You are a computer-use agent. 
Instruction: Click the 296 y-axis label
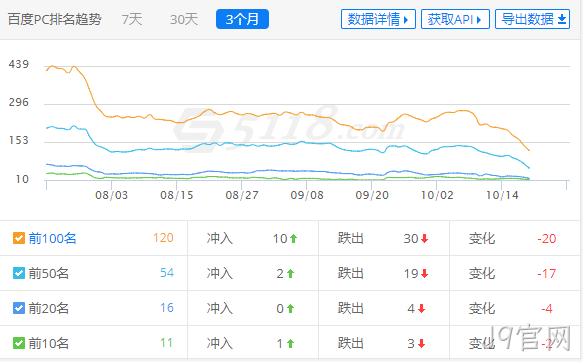coord(19,102)
